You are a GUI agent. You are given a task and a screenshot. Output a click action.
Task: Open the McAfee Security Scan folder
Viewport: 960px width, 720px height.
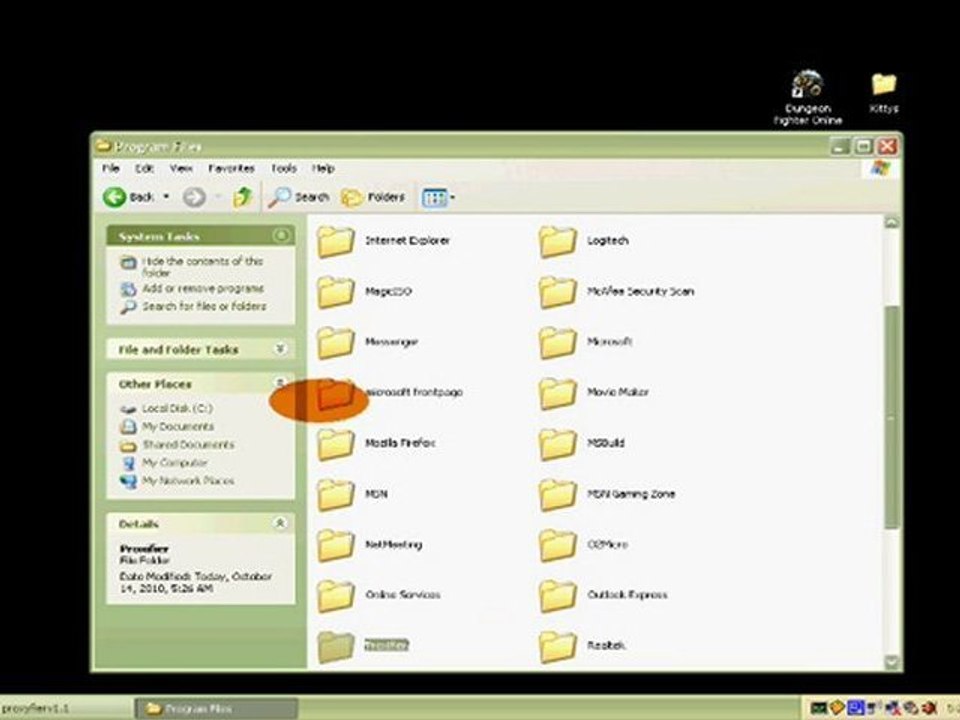pyautogui.click(x=616, y=292)
